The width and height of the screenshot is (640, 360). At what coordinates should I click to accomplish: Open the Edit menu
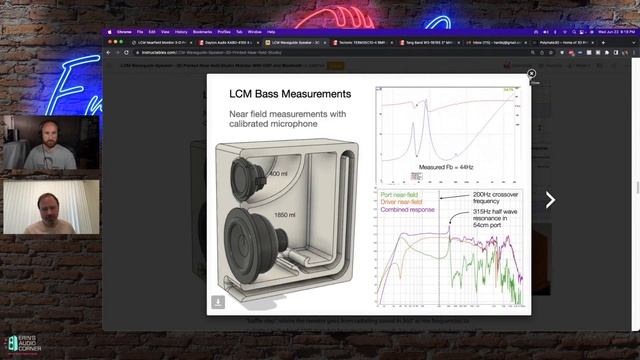click(152, 32)
